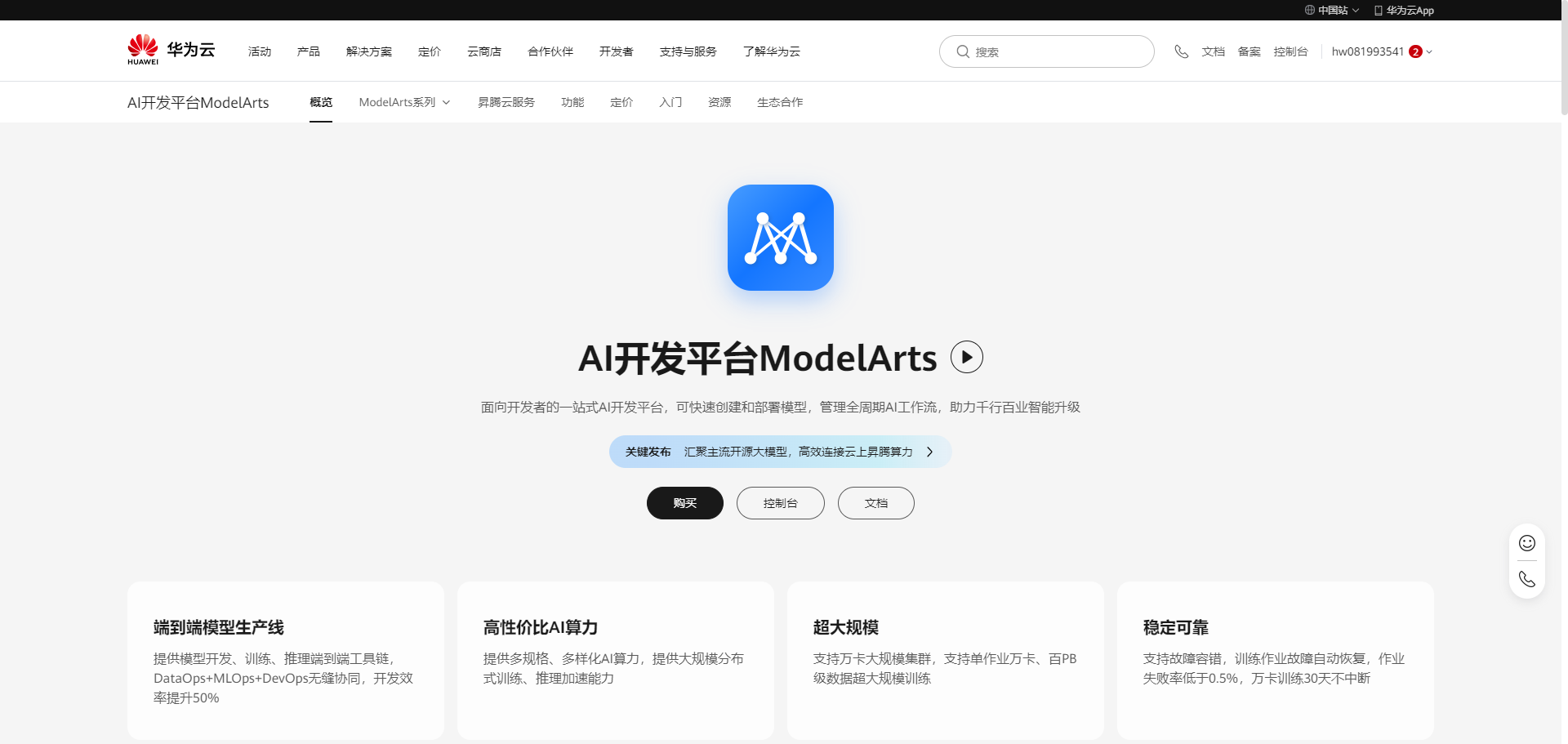This screenshot has height=744, width=1568.
Task: Open the 支持与服务 menu
Action: click(688, 51)
